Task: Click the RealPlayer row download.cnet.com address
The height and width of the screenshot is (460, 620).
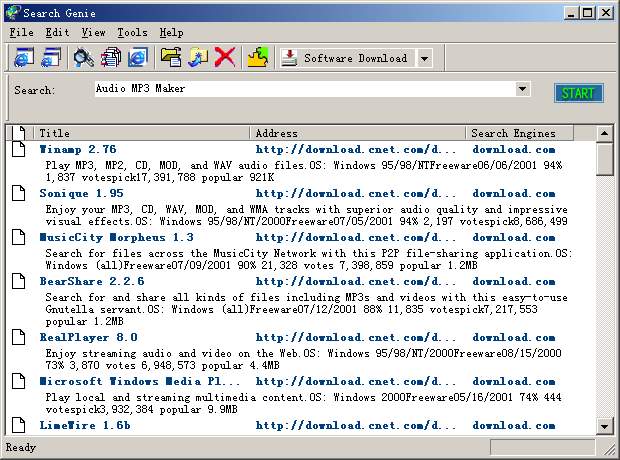Action: [355, 337]
